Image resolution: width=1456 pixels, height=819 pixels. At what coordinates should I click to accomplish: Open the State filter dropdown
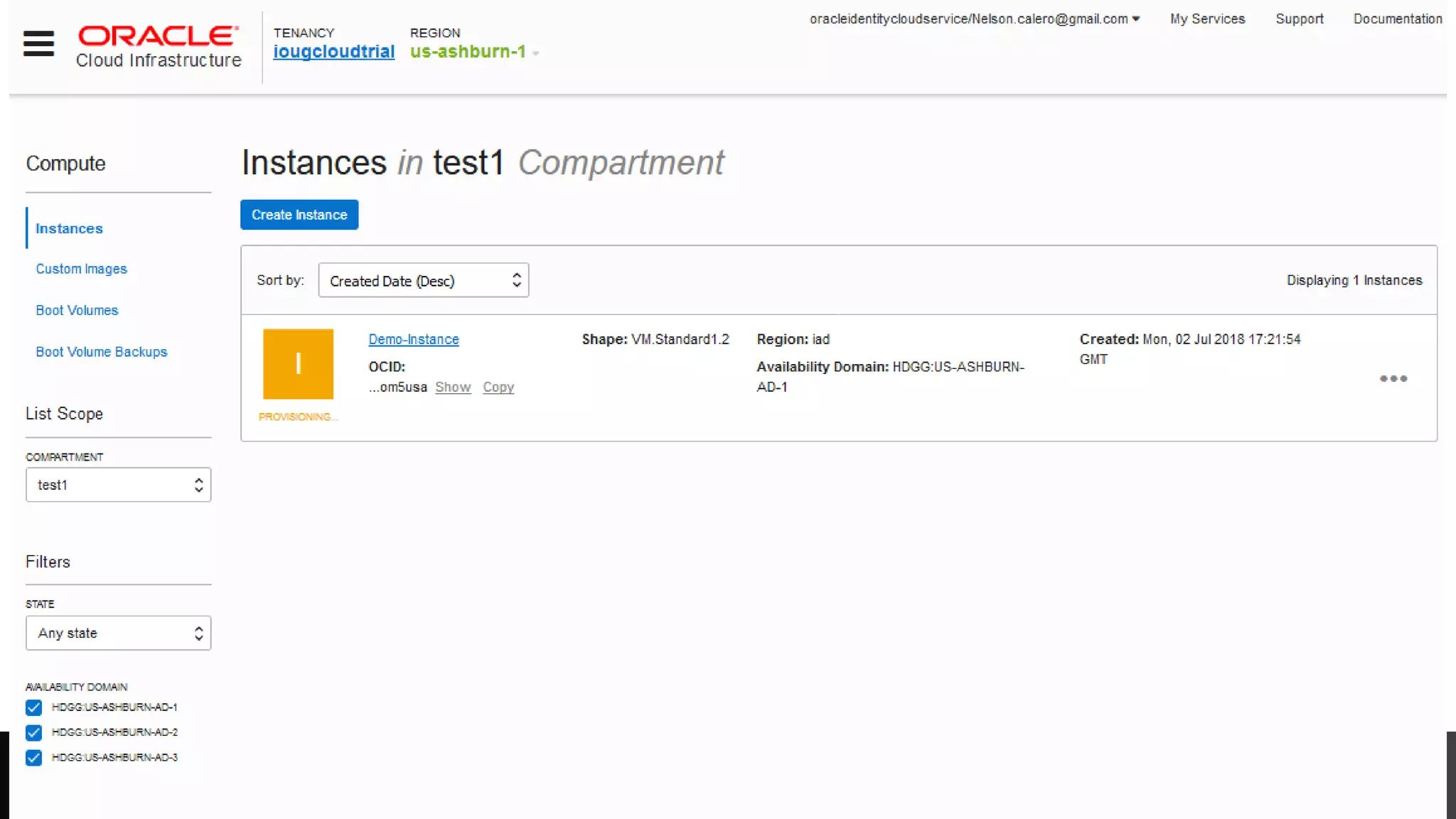click(x=118, y=633)
